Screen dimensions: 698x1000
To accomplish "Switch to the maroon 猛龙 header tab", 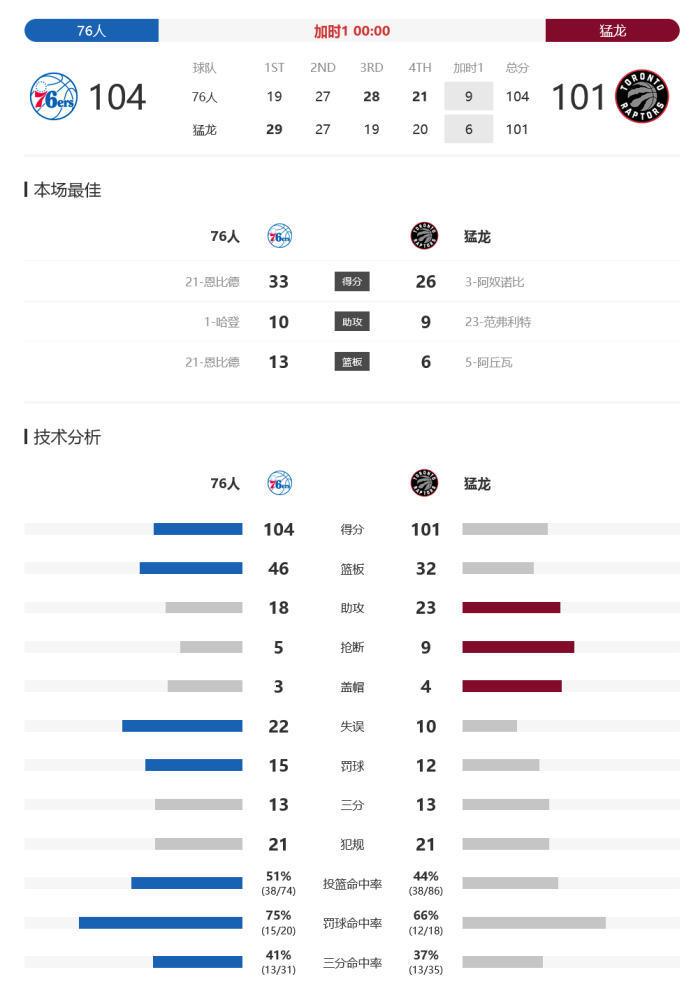I will click(613, 31).
